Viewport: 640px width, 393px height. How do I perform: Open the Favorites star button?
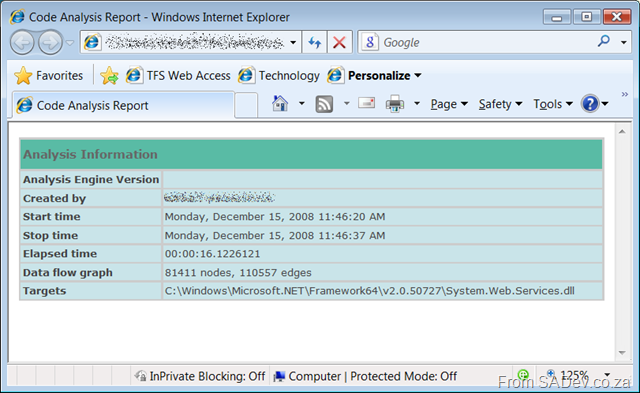pyautogui.click(x=49, y=75)
